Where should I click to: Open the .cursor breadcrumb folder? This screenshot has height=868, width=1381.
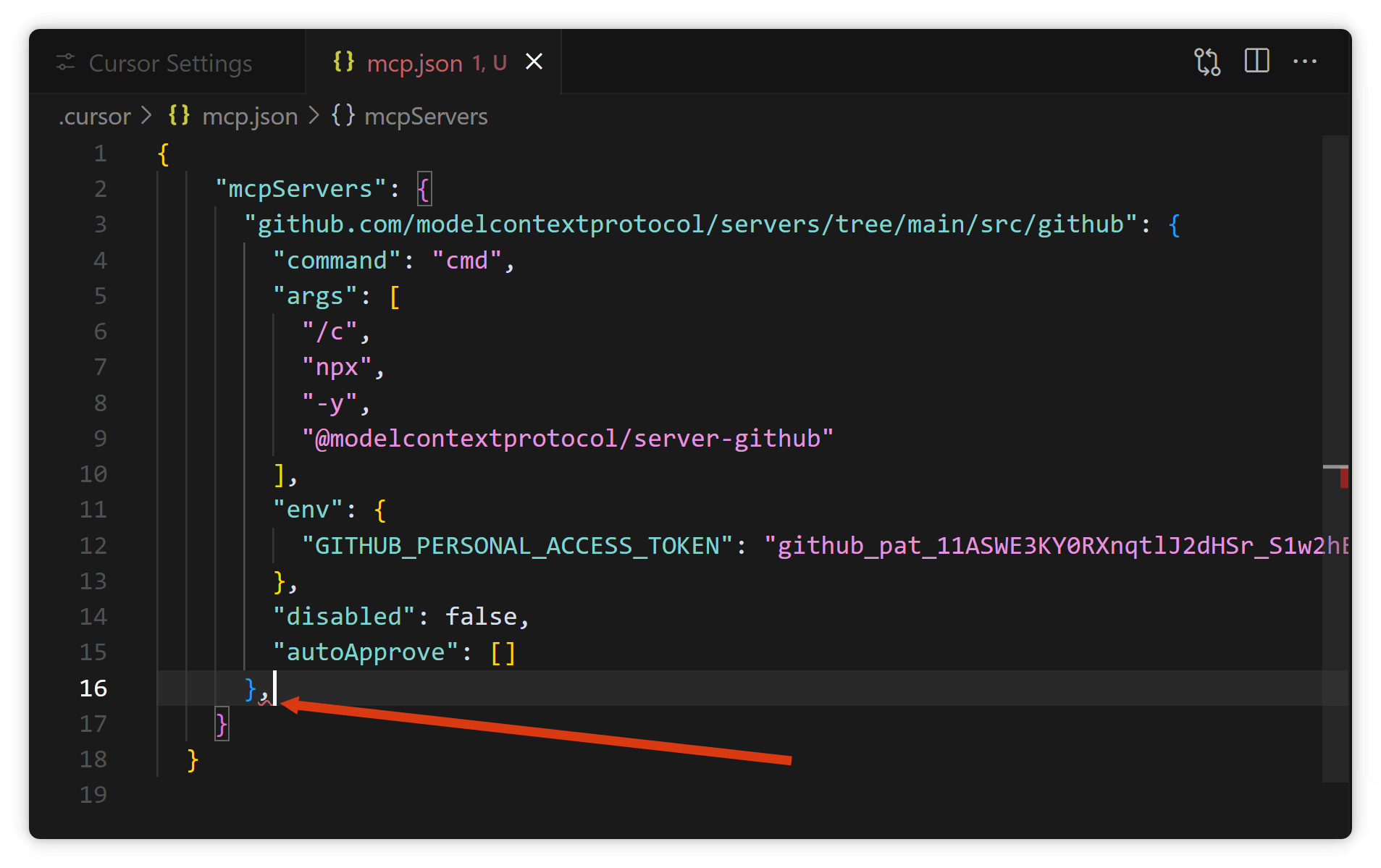coord(94,116)
